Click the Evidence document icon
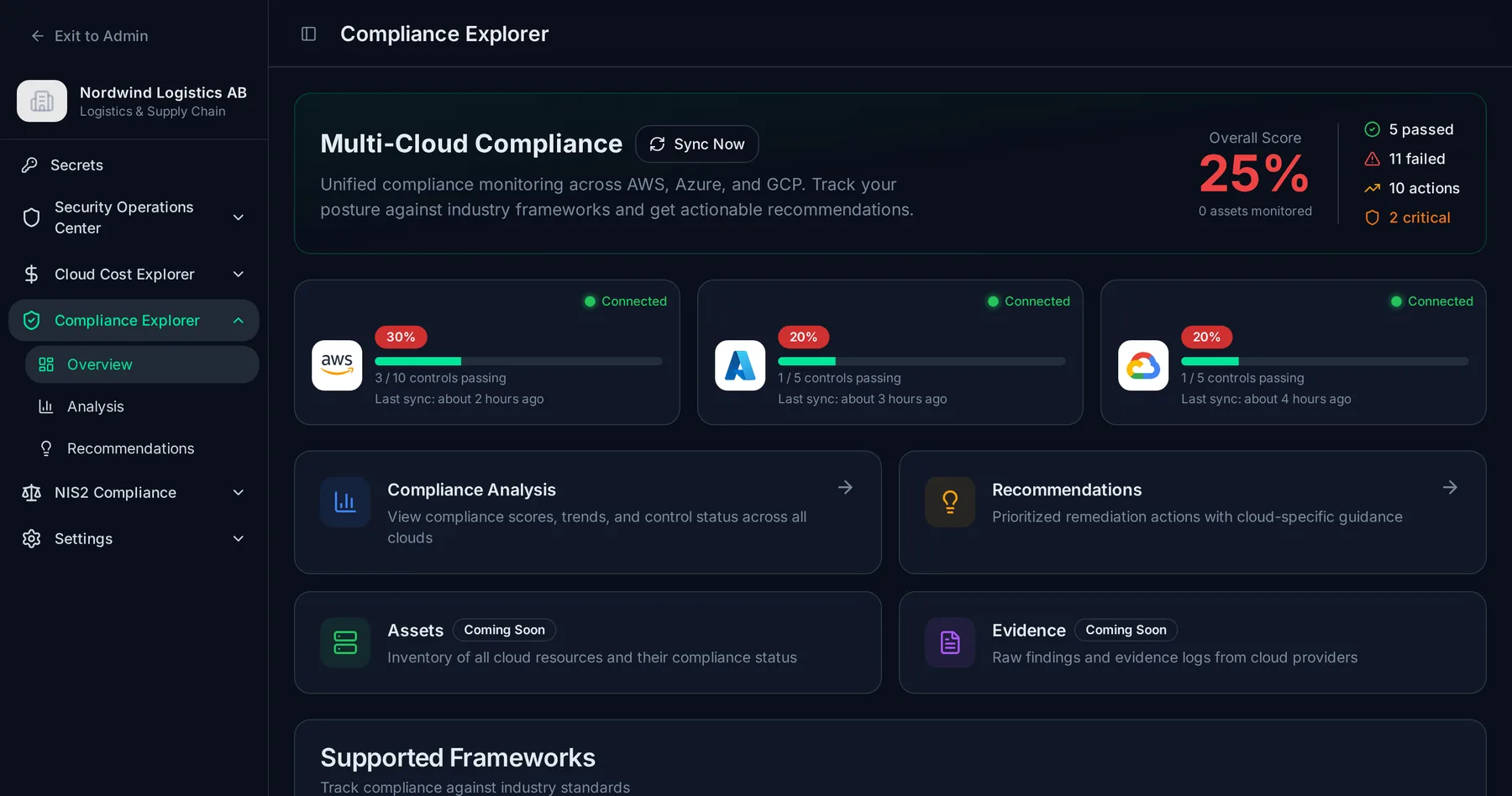This screenshot has width=1512, height=796. [950, 642]
